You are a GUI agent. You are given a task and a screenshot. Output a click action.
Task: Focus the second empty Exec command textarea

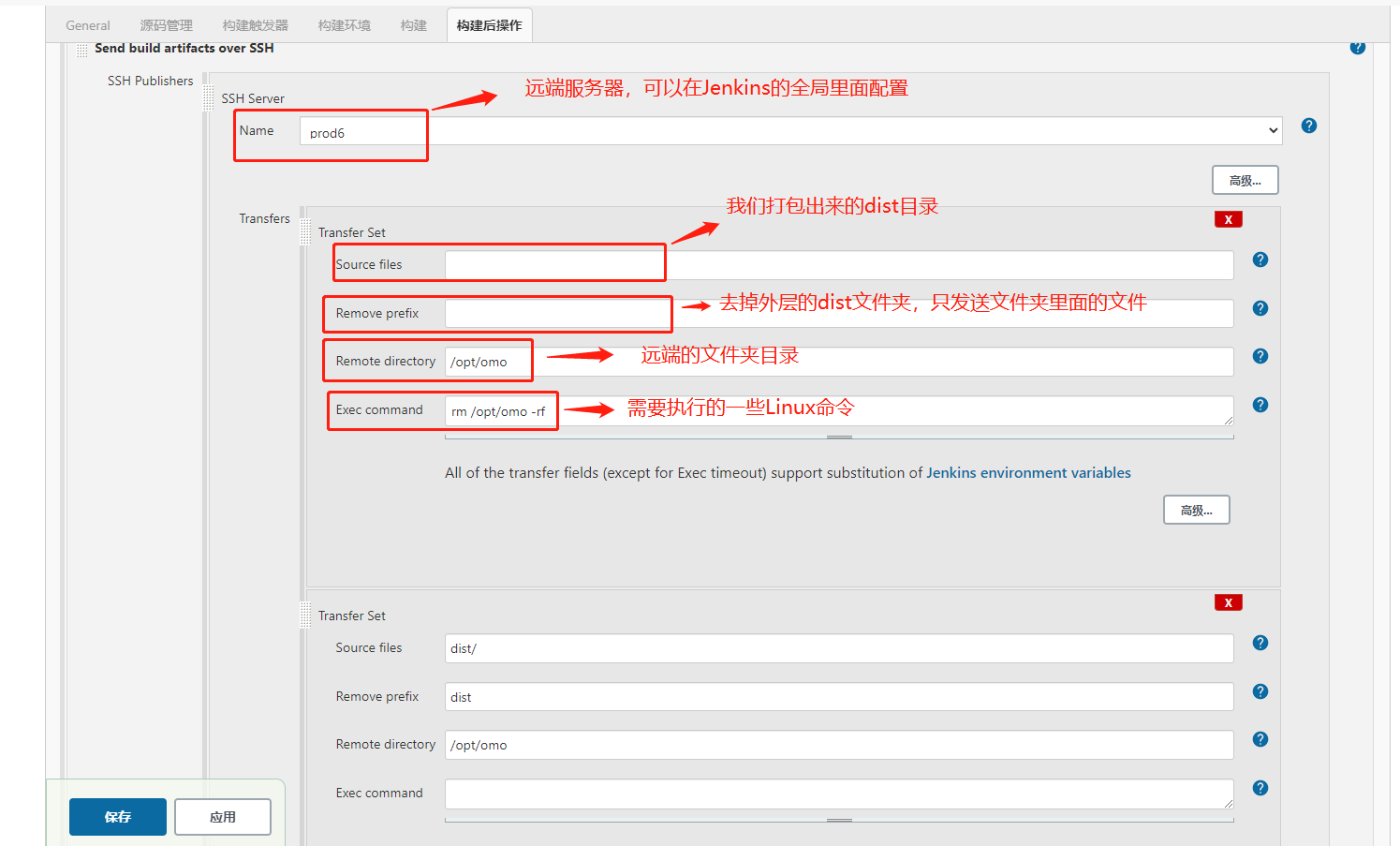(x=839, y=794)
